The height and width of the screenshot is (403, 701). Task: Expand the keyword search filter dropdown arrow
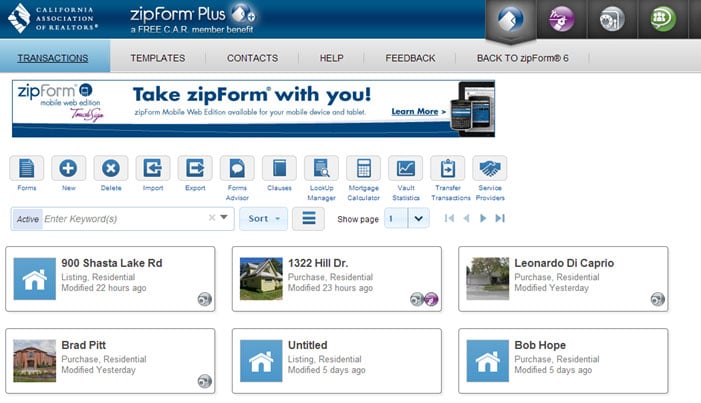coord(224,217)
